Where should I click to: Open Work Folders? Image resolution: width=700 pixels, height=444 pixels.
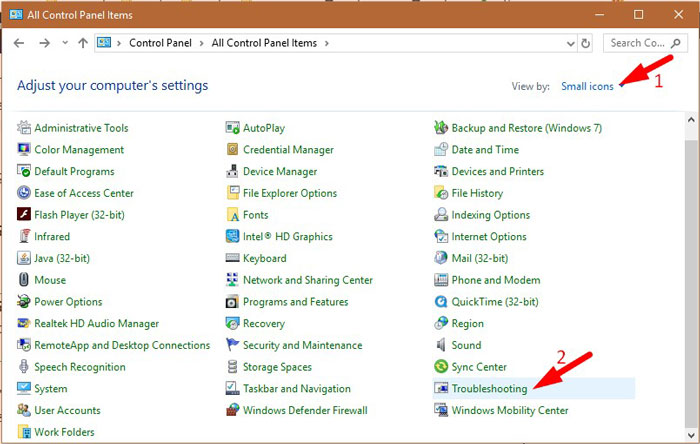click(x=64, y=432)
